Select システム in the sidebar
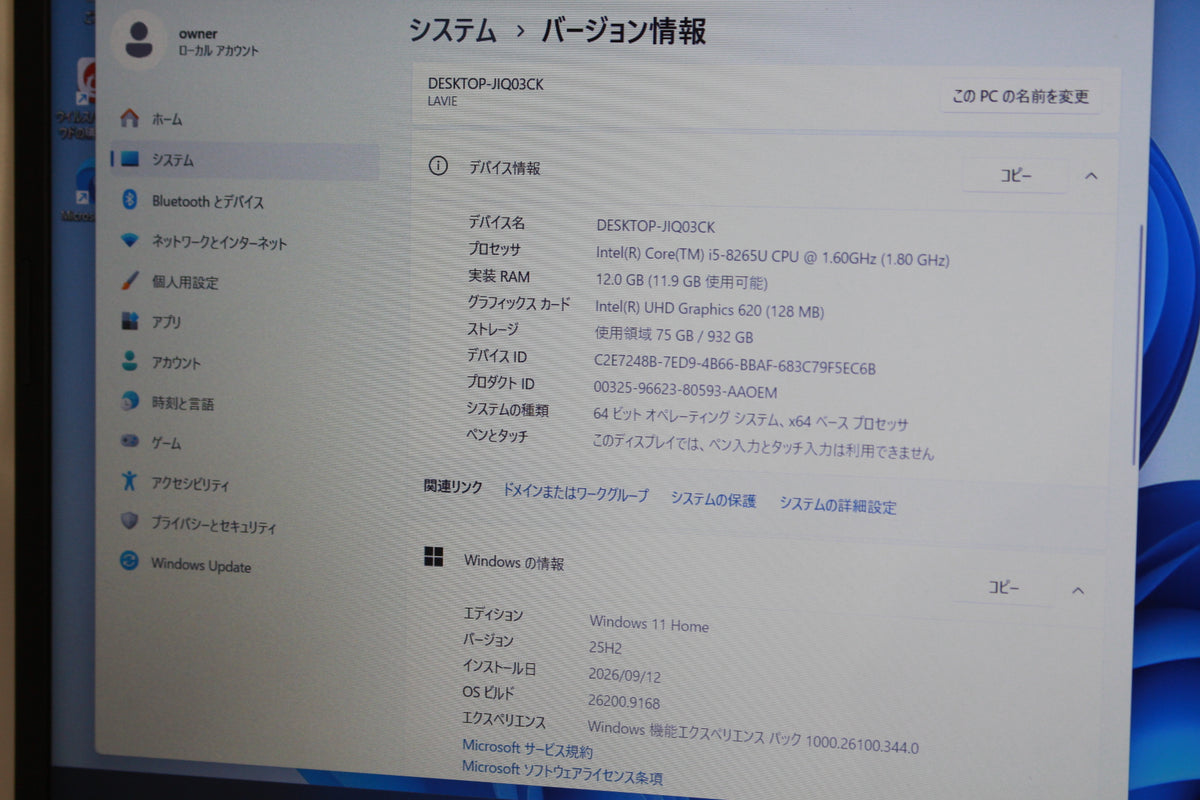This screenshot has width=1200, height=800. (x=245, y=160)
